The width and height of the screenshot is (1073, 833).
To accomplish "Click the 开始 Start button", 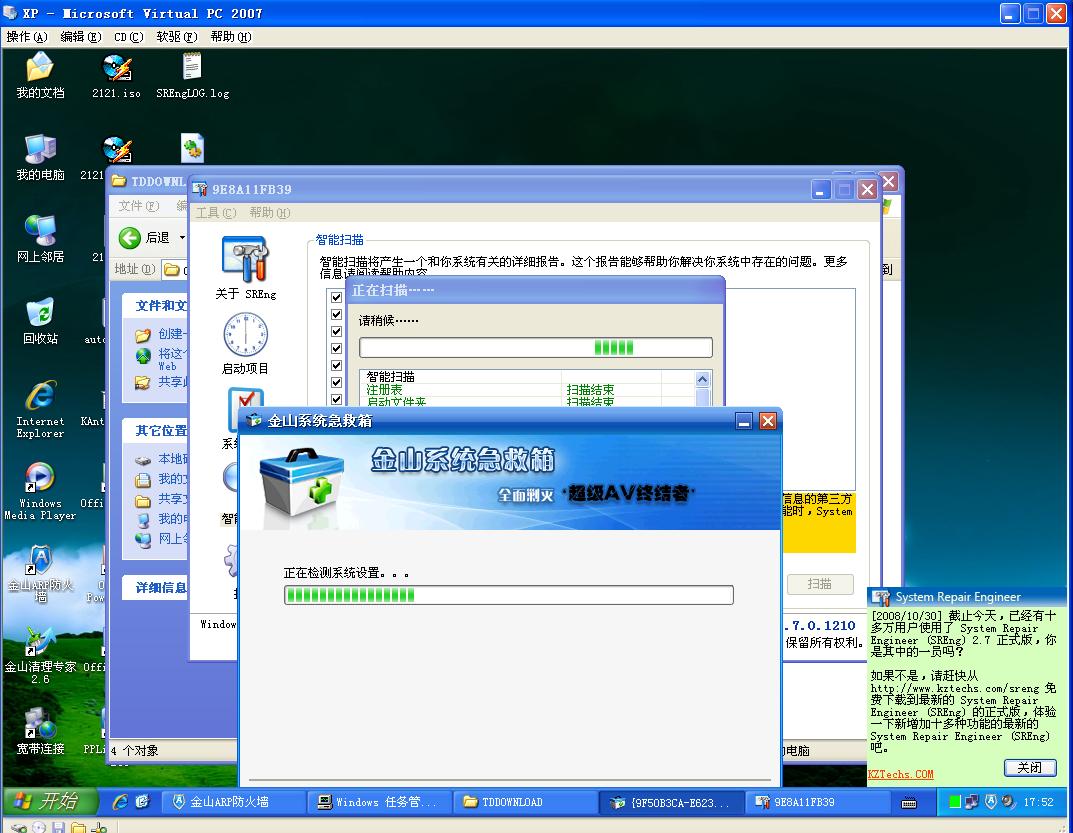I will [51, 801].
